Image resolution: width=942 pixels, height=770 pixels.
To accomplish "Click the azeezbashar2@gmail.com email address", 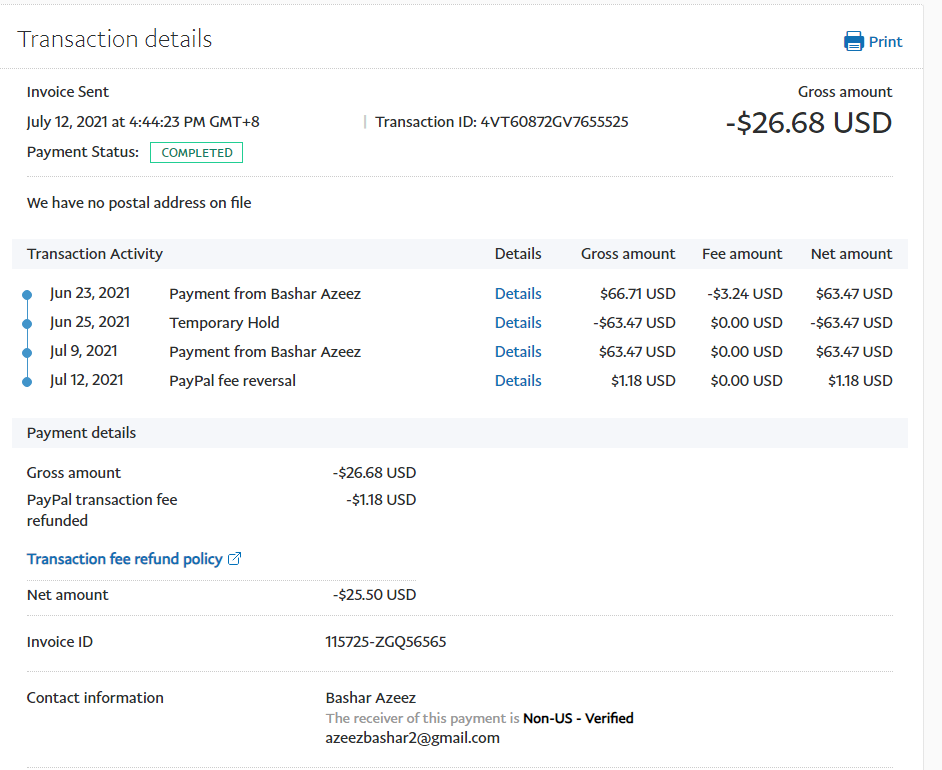I will [412, 738].
